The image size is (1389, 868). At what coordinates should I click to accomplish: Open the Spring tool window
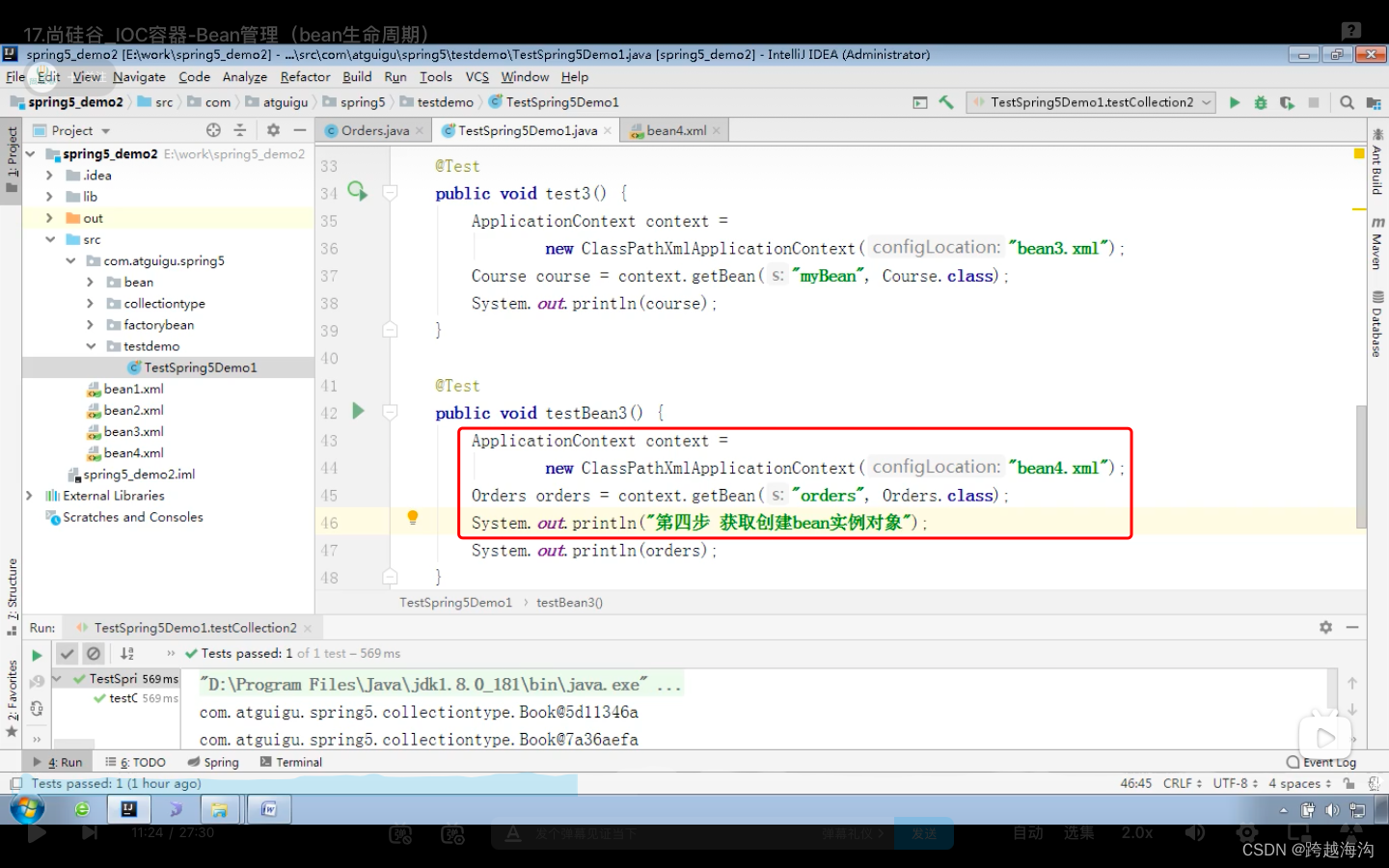(213, 762)
